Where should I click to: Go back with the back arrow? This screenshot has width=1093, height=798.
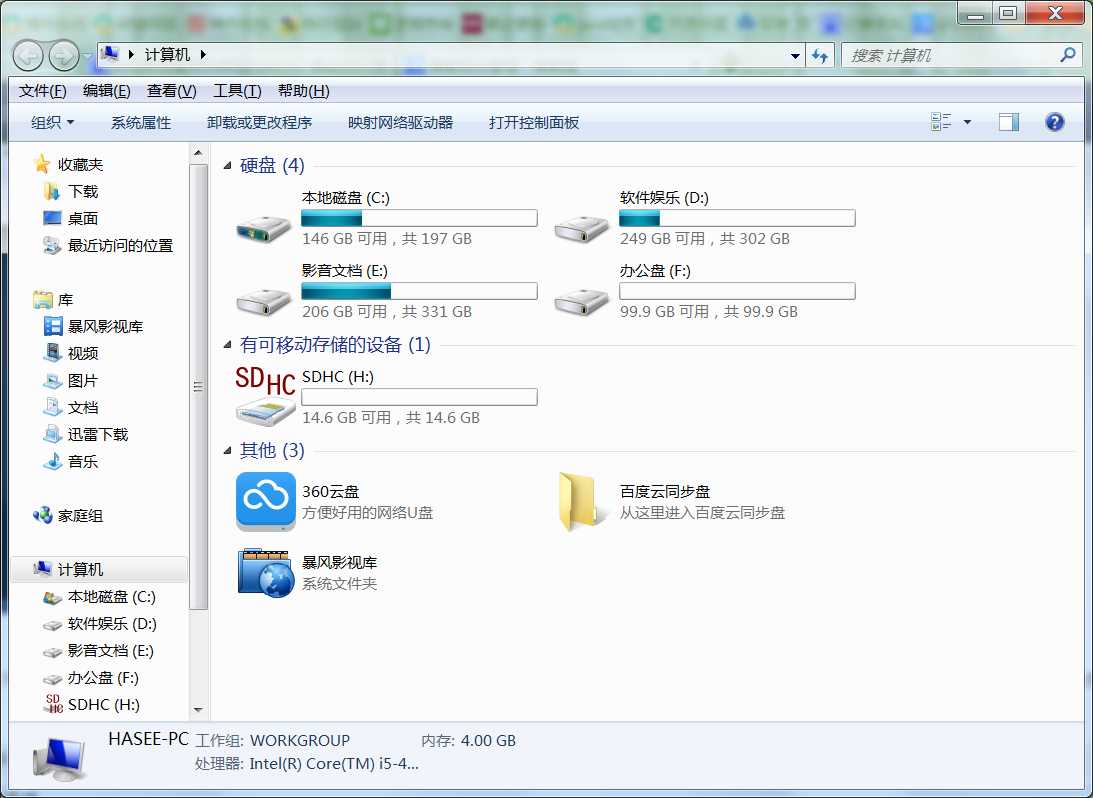click(x=28, y=55)
